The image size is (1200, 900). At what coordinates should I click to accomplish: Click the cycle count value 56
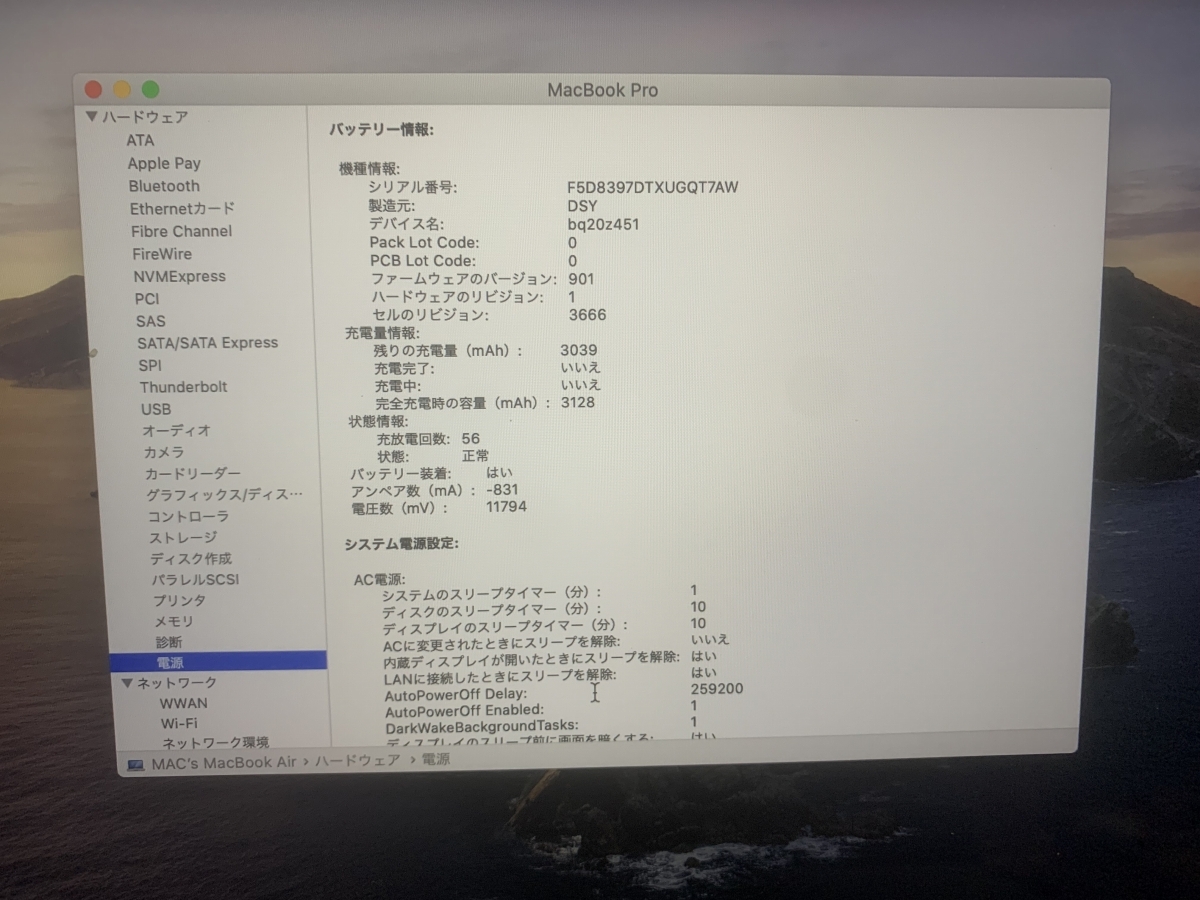click(x=471, y=439)
